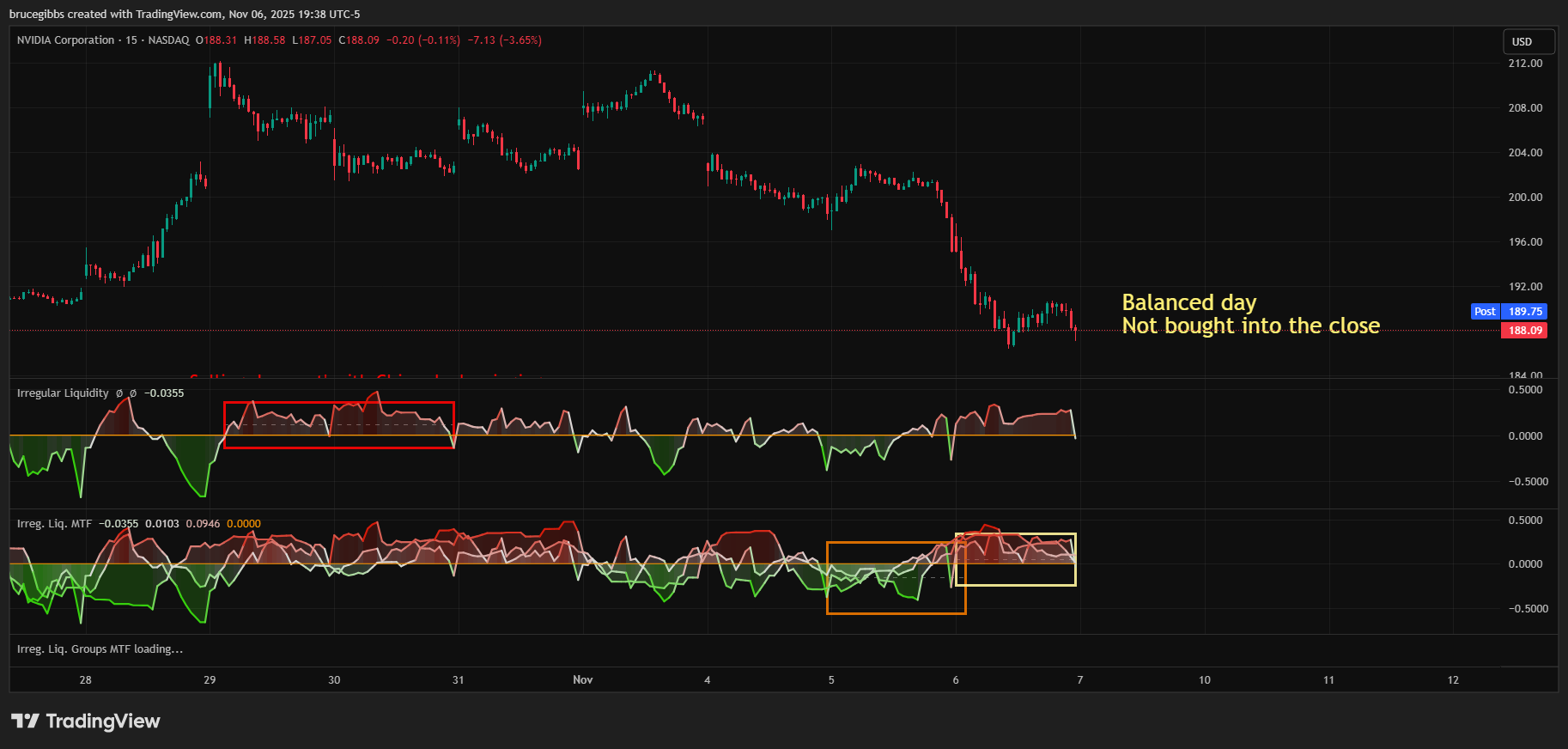Select the red rectangle drawing on indicator
The width and height of the screenshot is (1568, 749).
(338, 403)
